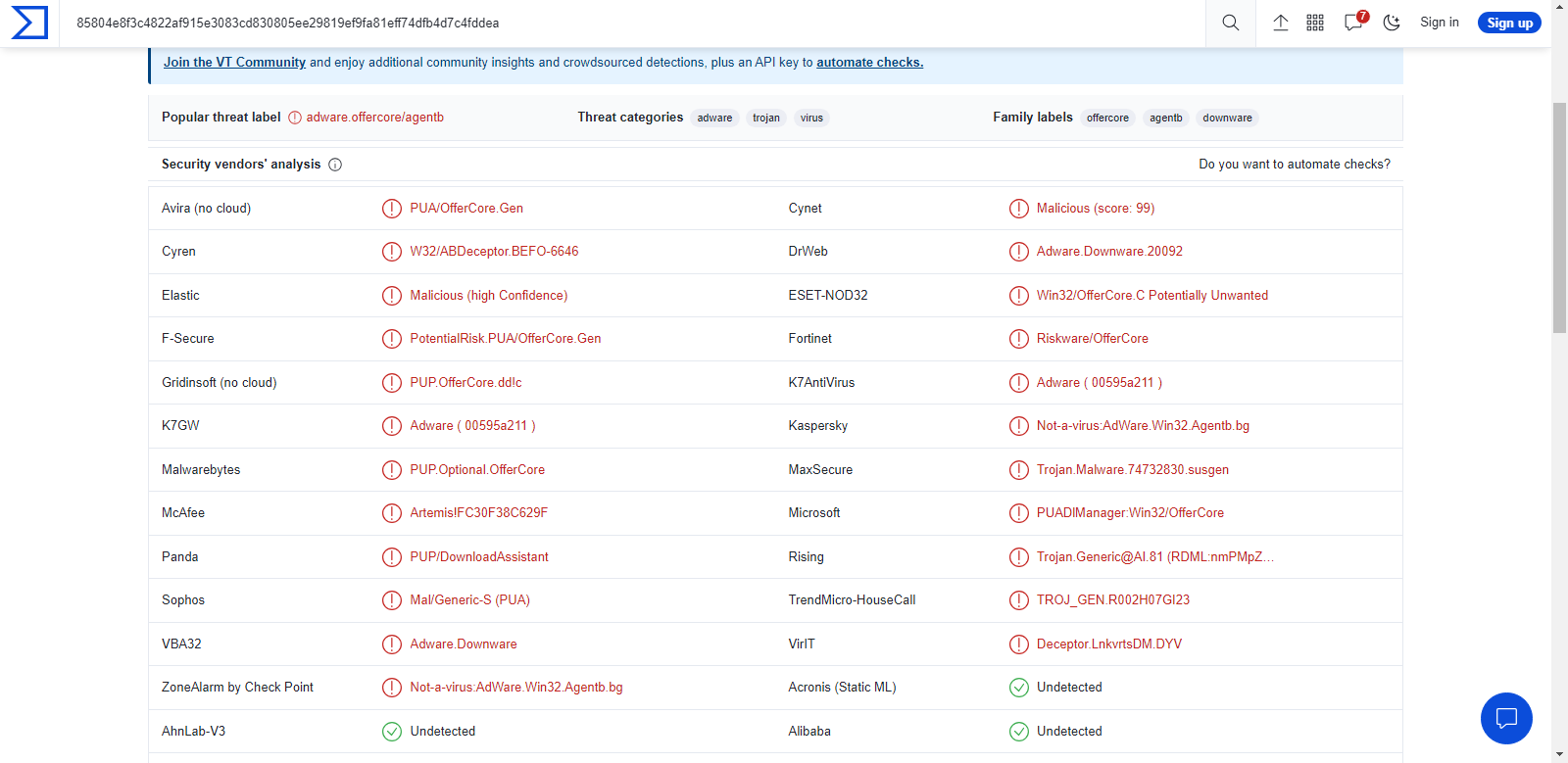Click the popular threat label adware.offercore/agentb
Screen dimensions: 1568x763
[x=375, y=118]
